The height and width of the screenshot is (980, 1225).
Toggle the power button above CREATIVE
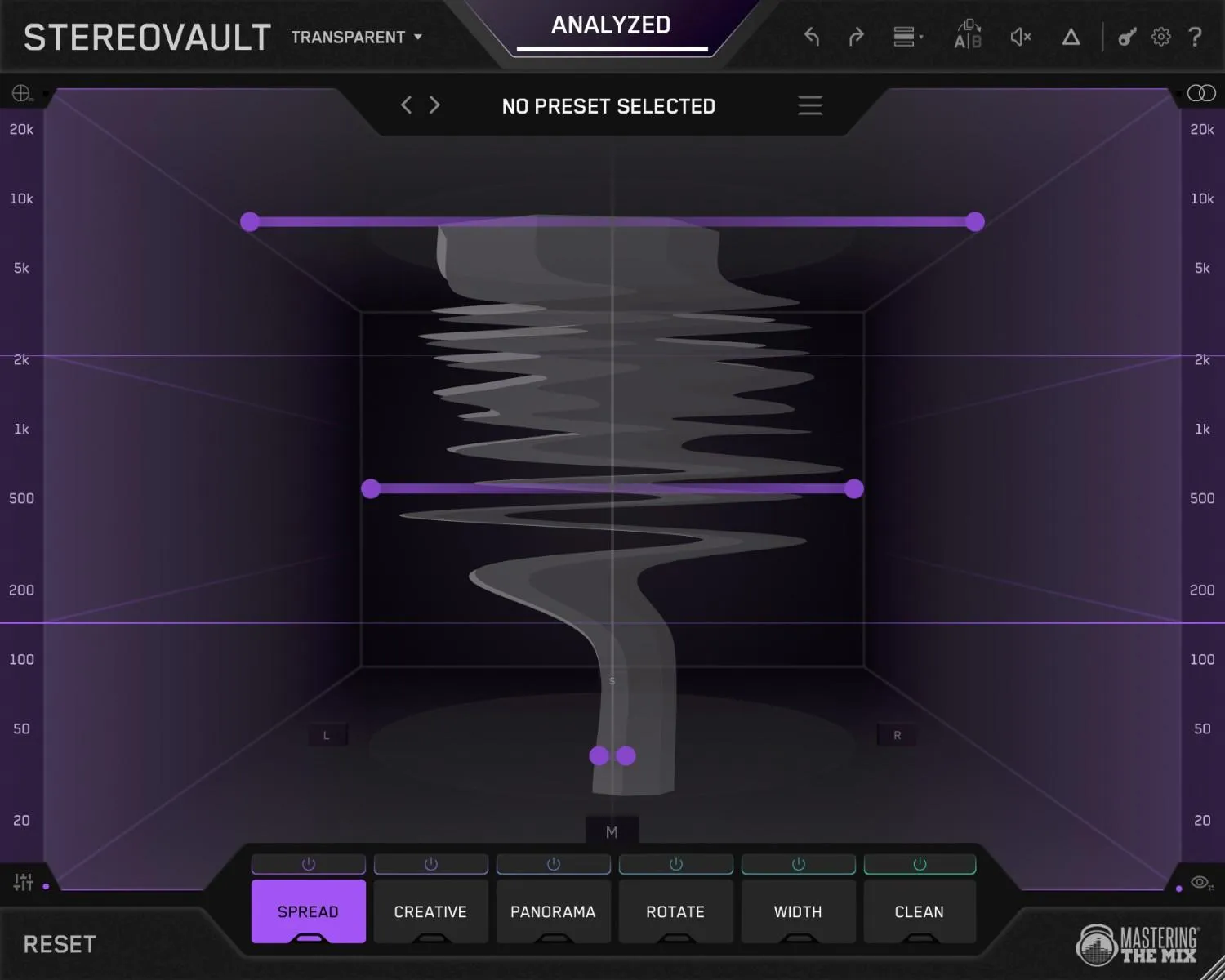(431, 864)
